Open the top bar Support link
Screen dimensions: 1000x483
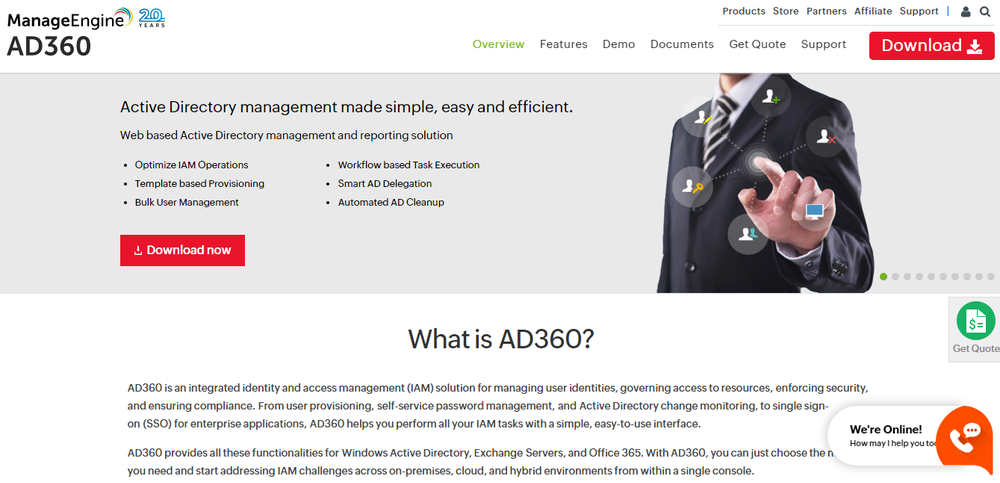coord(919,11)
